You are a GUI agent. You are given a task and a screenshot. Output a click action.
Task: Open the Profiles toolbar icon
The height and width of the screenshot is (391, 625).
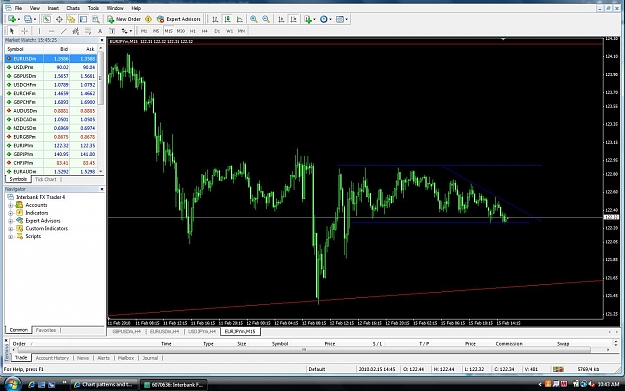[x=28, y=19]
